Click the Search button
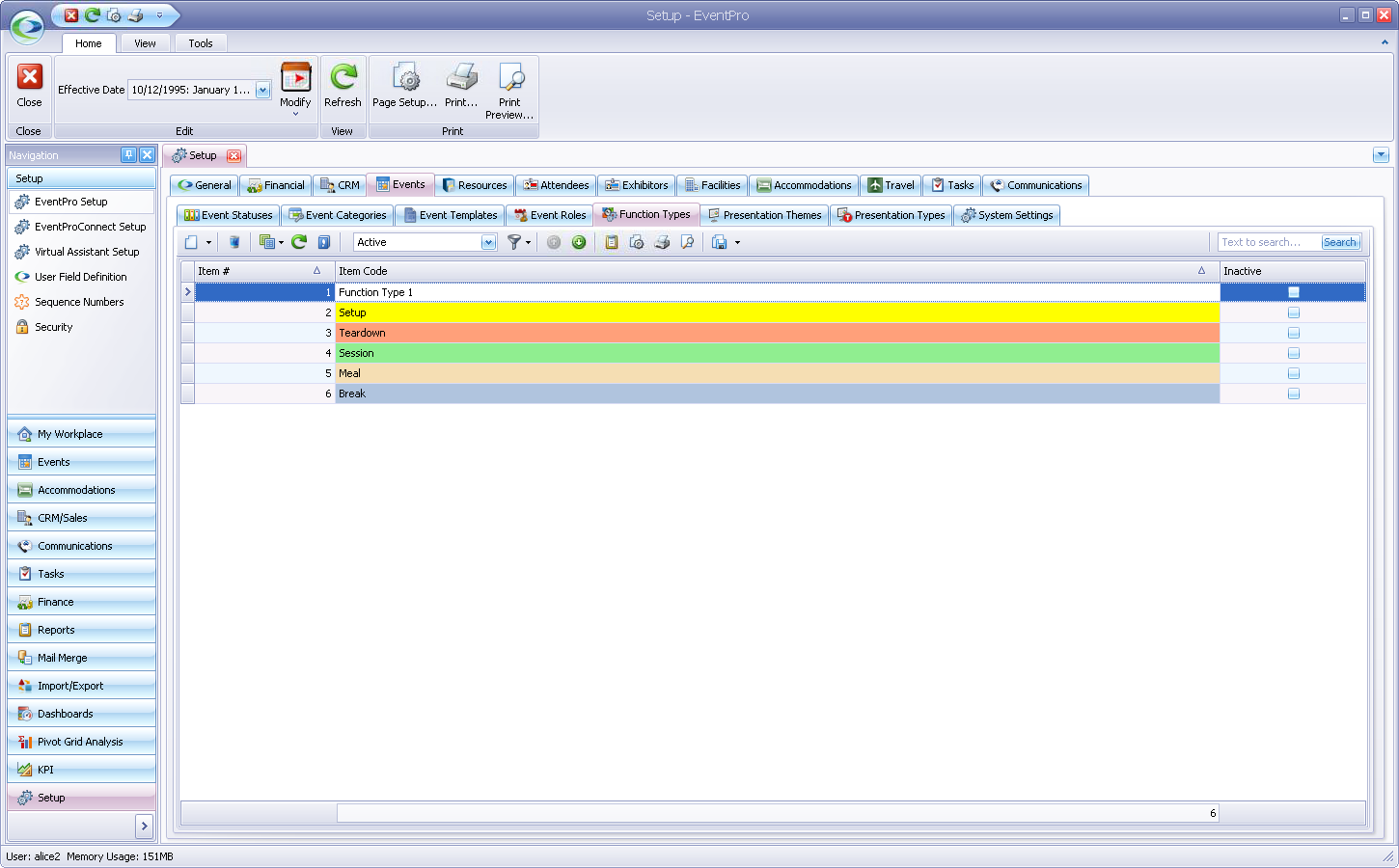The height and width of the screenshot is (868, 1399). point(1340,242)
